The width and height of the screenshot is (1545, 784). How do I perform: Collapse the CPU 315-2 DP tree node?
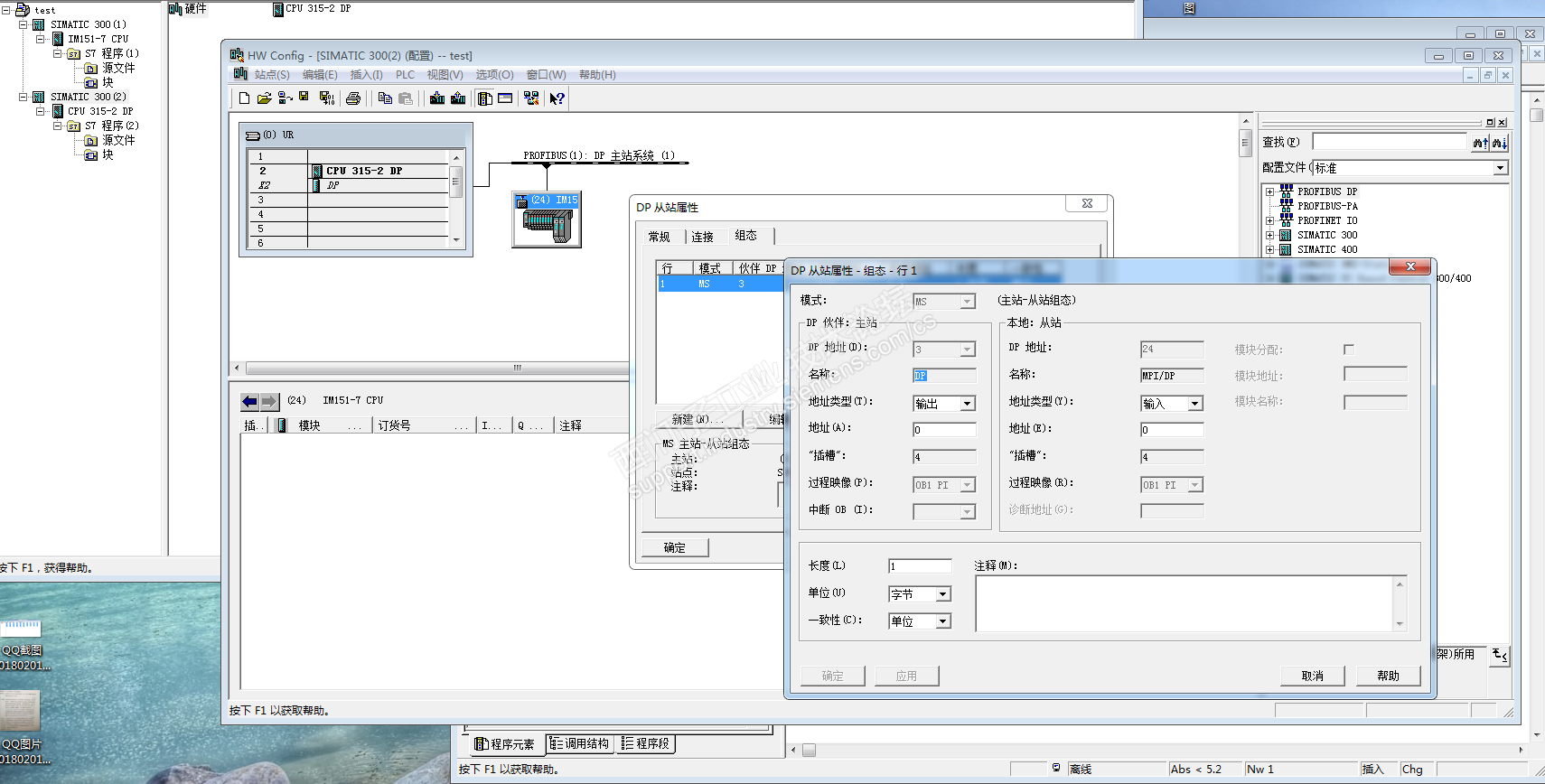(41, 111)
